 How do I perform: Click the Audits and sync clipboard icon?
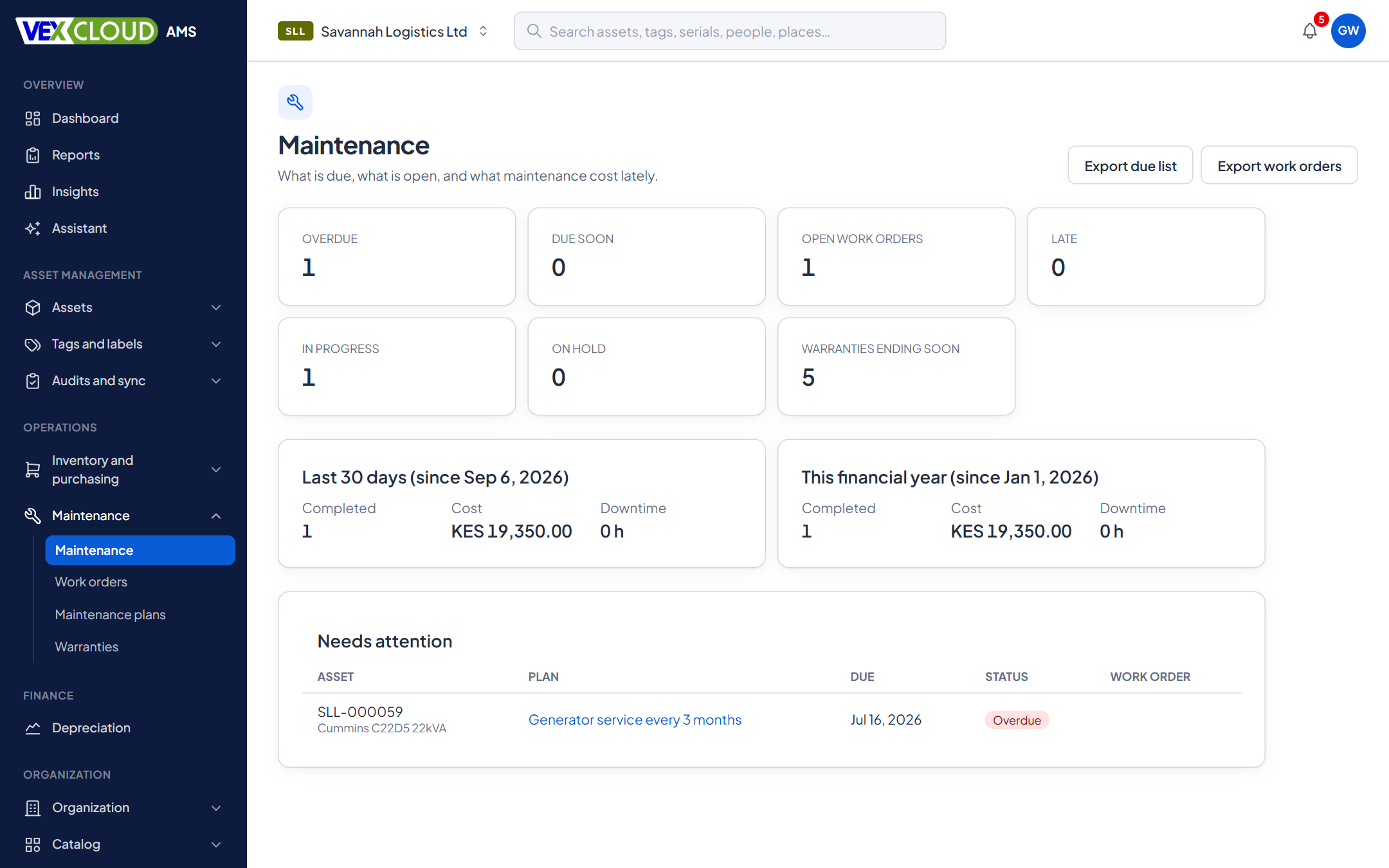[33, 381]
